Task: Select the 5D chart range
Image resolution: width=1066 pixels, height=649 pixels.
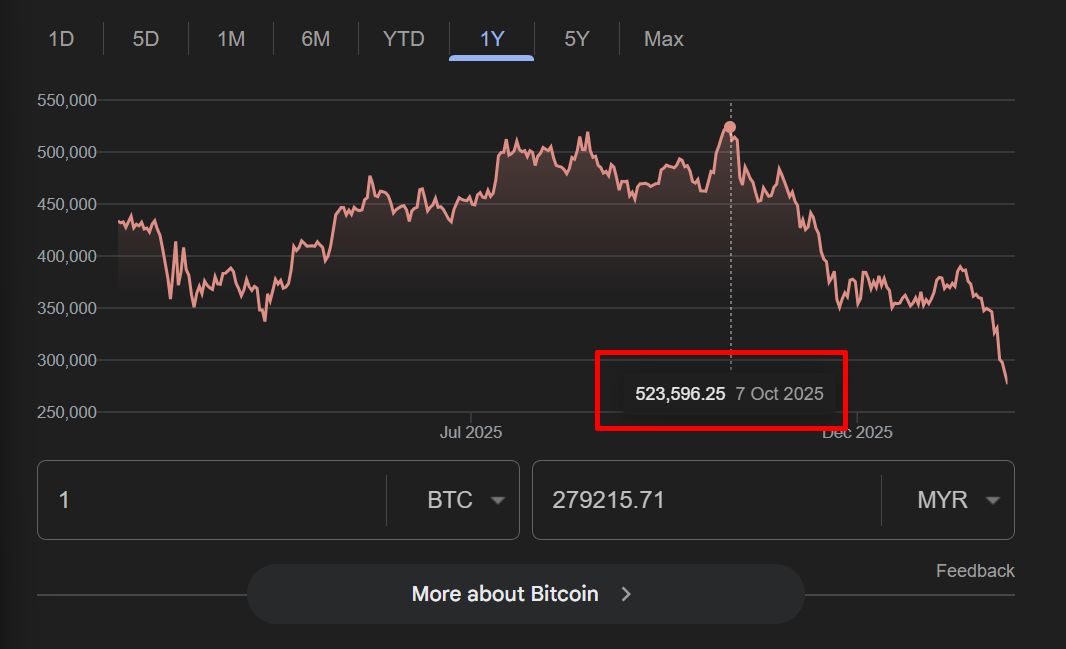Action: [x=146, y=39]
